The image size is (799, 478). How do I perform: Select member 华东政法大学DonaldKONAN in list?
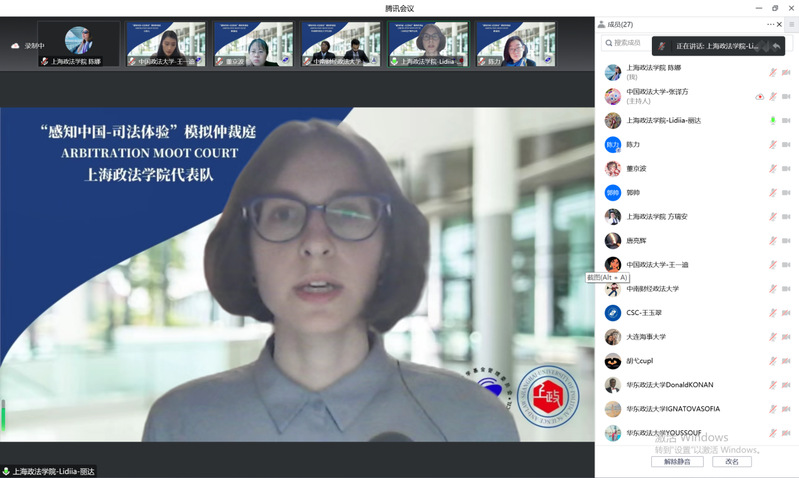pos(670,385)
